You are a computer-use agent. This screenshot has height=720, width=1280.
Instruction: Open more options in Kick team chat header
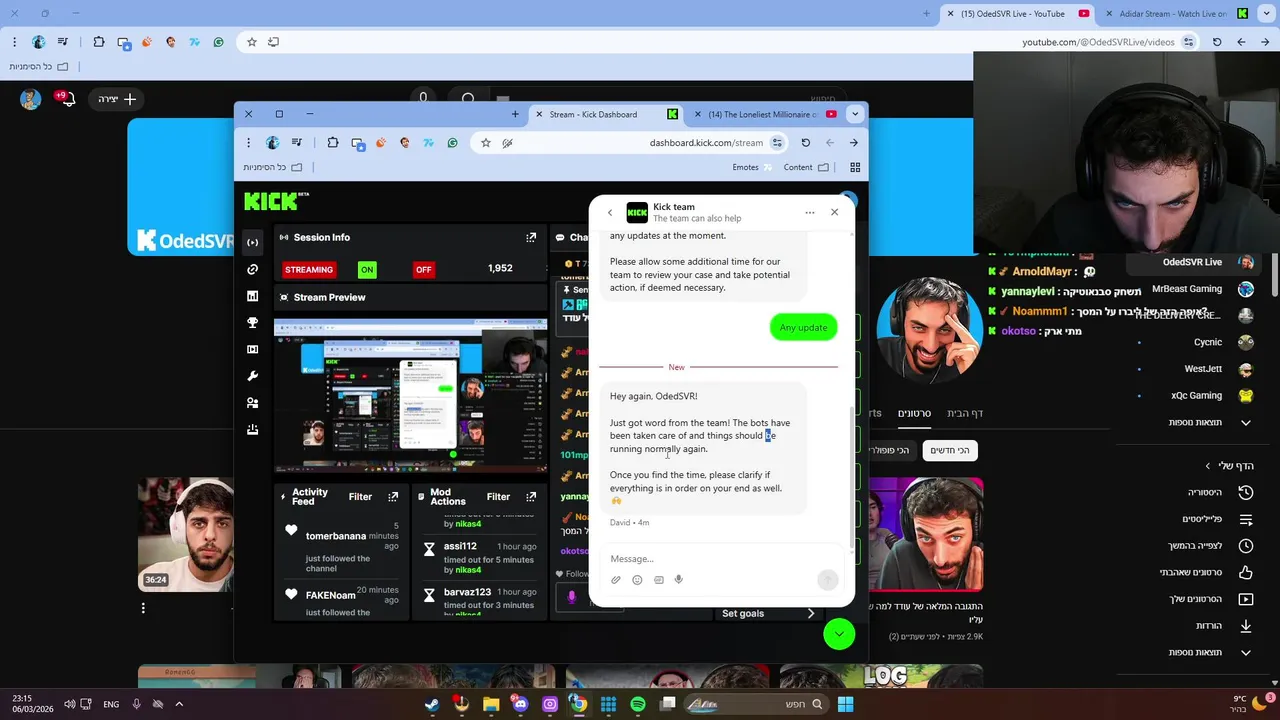tap(809, 212)
